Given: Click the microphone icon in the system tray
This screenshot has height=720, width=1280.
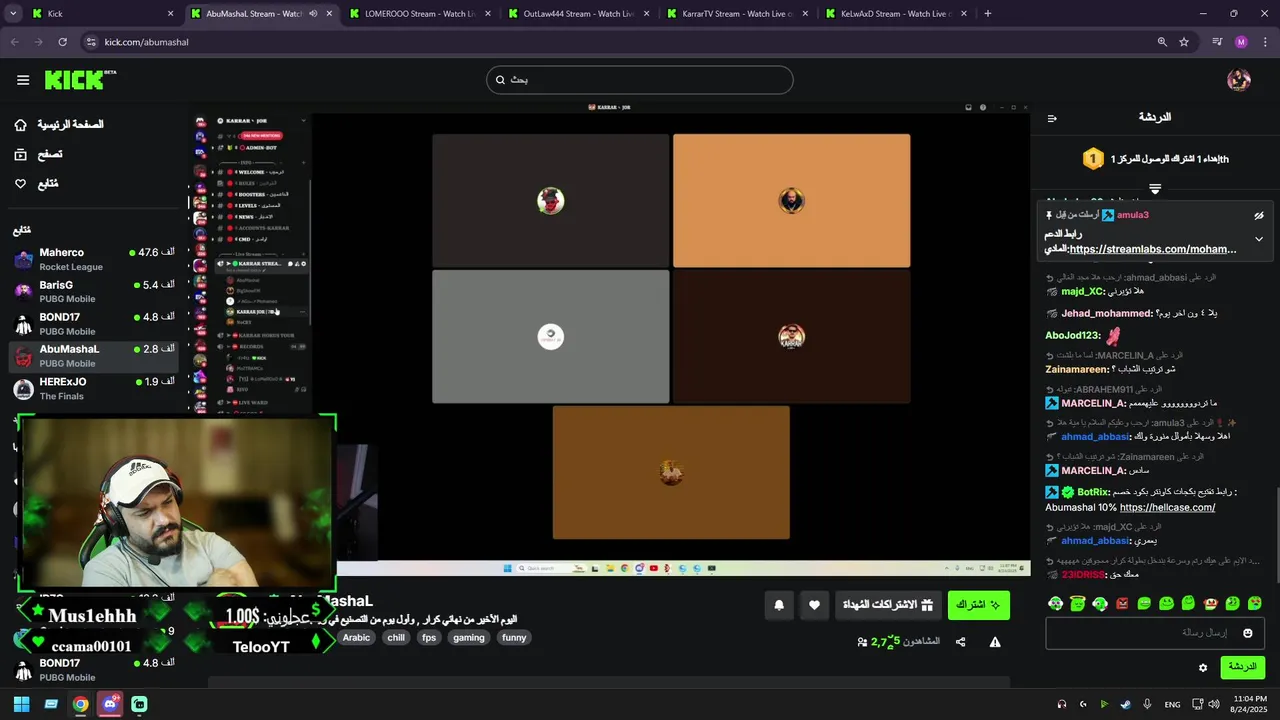Looking at the screenshot, I should click(1147, 704).
